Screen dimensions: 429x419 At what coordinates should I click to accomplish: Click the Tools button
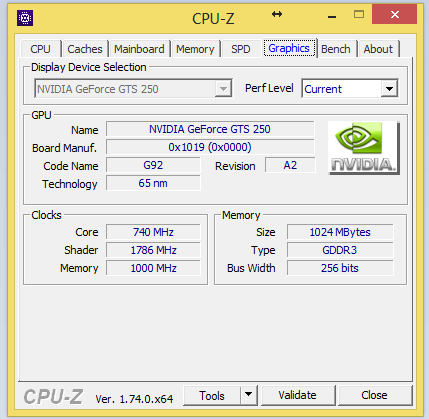coord(212,395)
